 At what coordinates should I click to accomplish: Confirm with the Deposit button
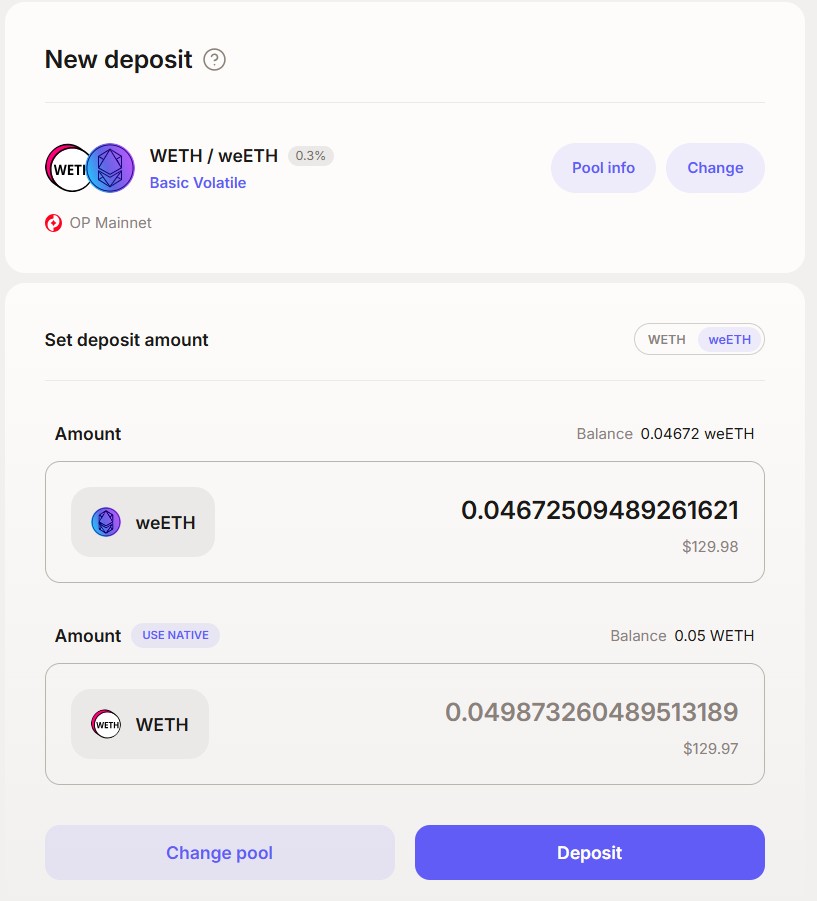(x=589, y=853)
